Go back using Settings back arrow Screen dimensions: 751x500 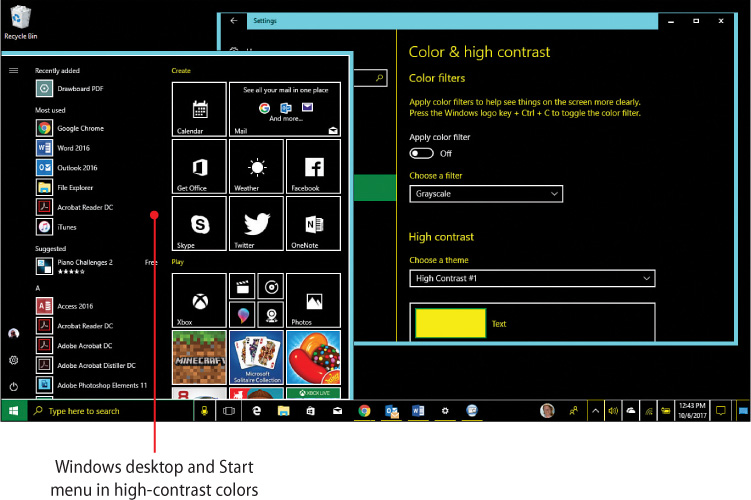point(234,21)
